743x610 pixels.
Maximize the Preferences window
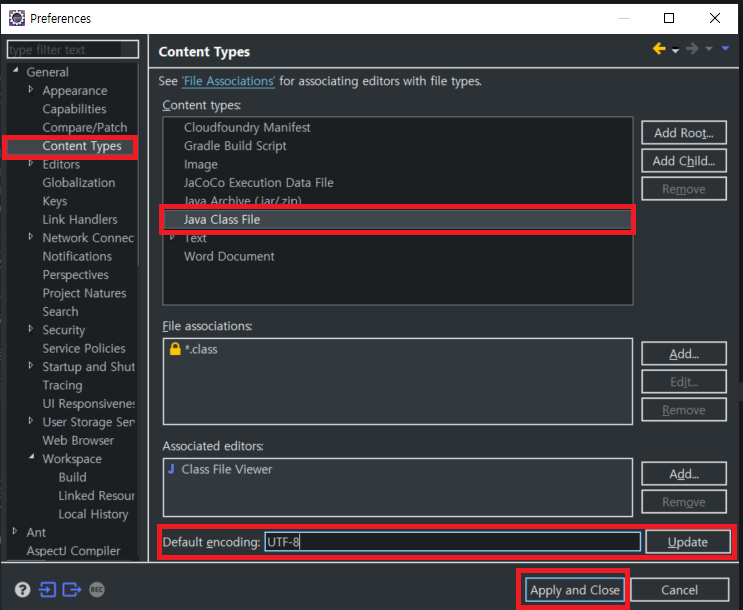pos(669,18)
